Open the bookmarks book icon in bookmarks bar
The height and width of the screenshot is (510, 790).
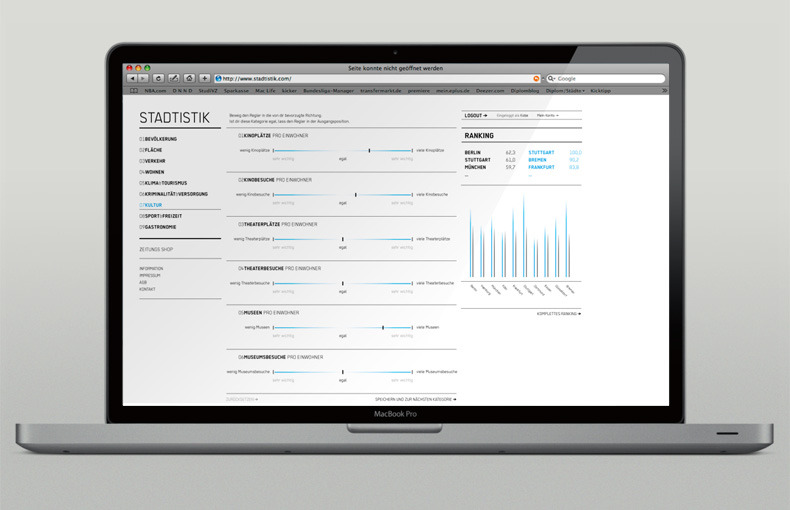point(133,89)
